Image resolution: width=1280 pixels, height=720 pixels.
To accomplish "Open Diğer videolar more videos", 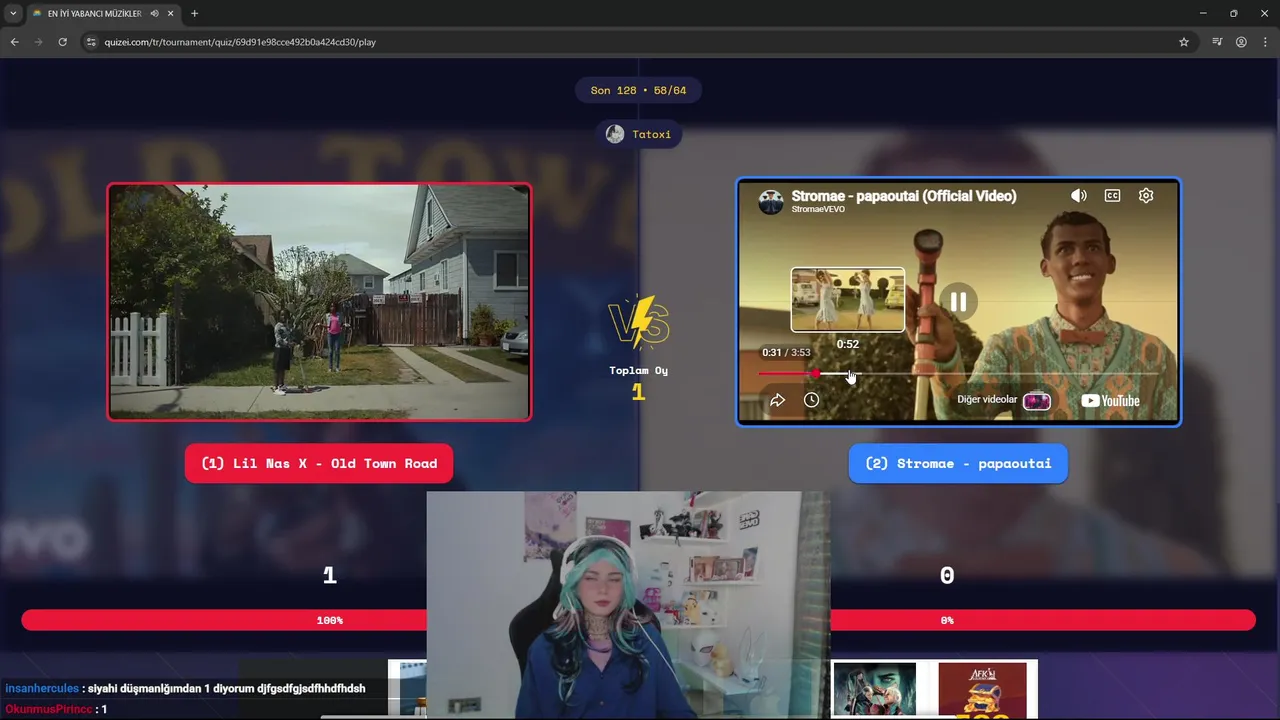I will click(1004, 400).
